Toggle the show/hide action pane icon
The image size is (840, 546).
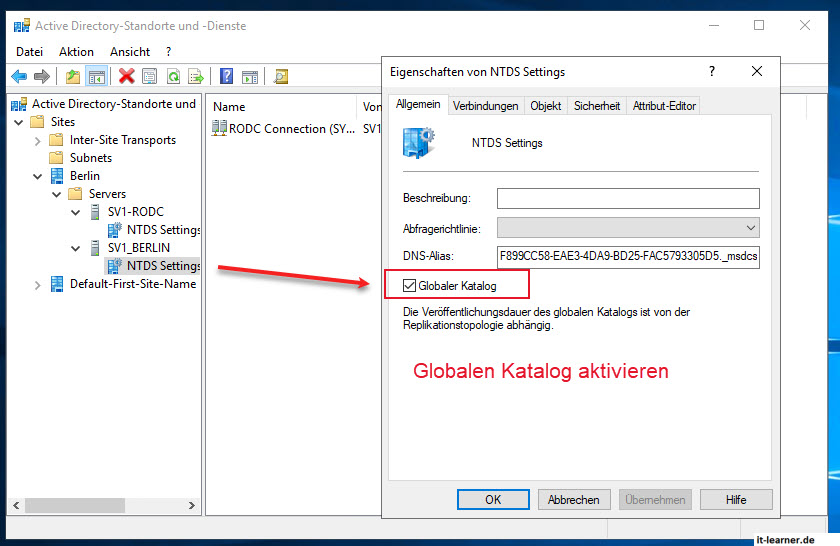(x=250, y=77)
